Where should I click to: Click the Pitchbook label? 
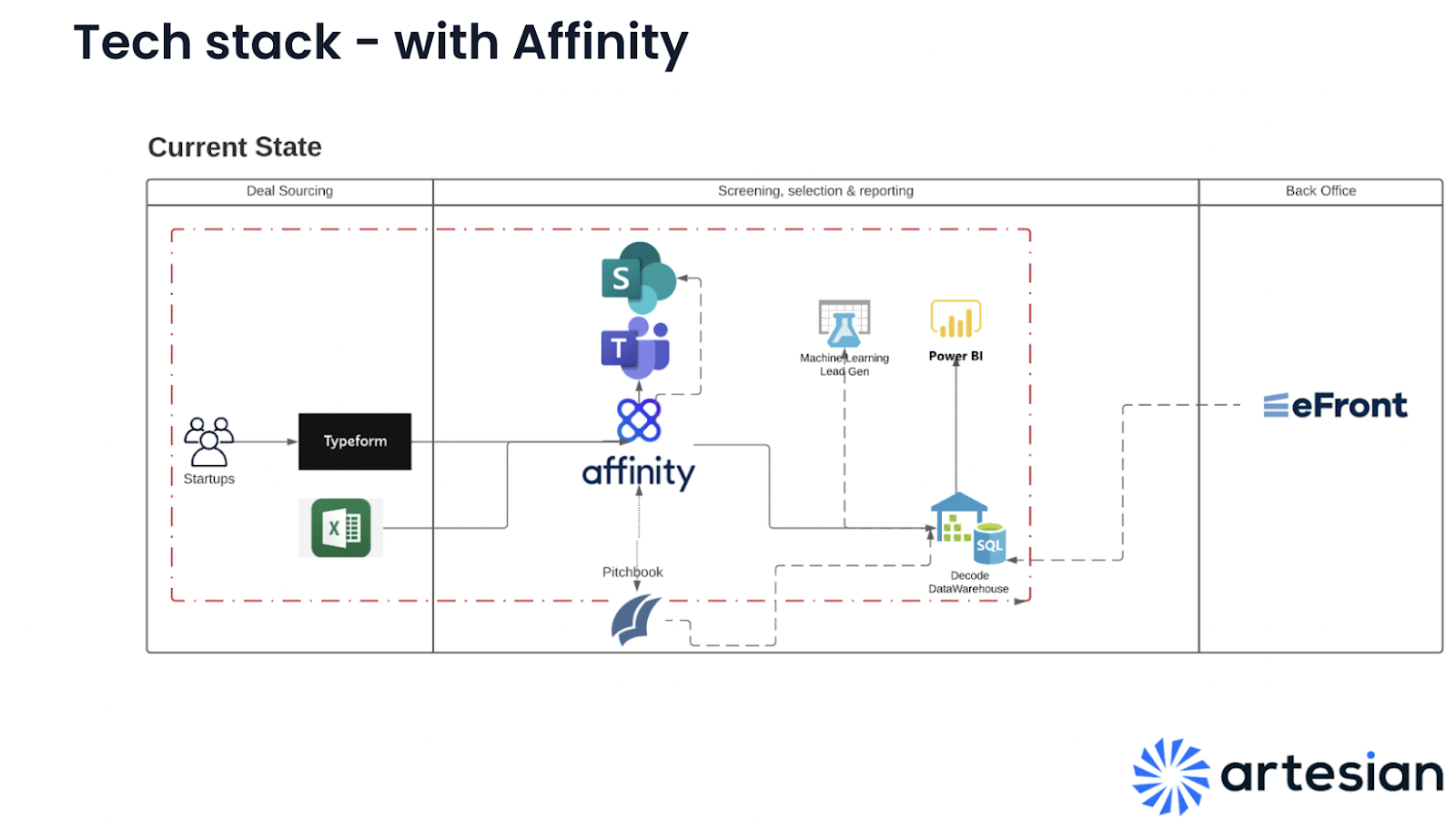click(632, 572)
